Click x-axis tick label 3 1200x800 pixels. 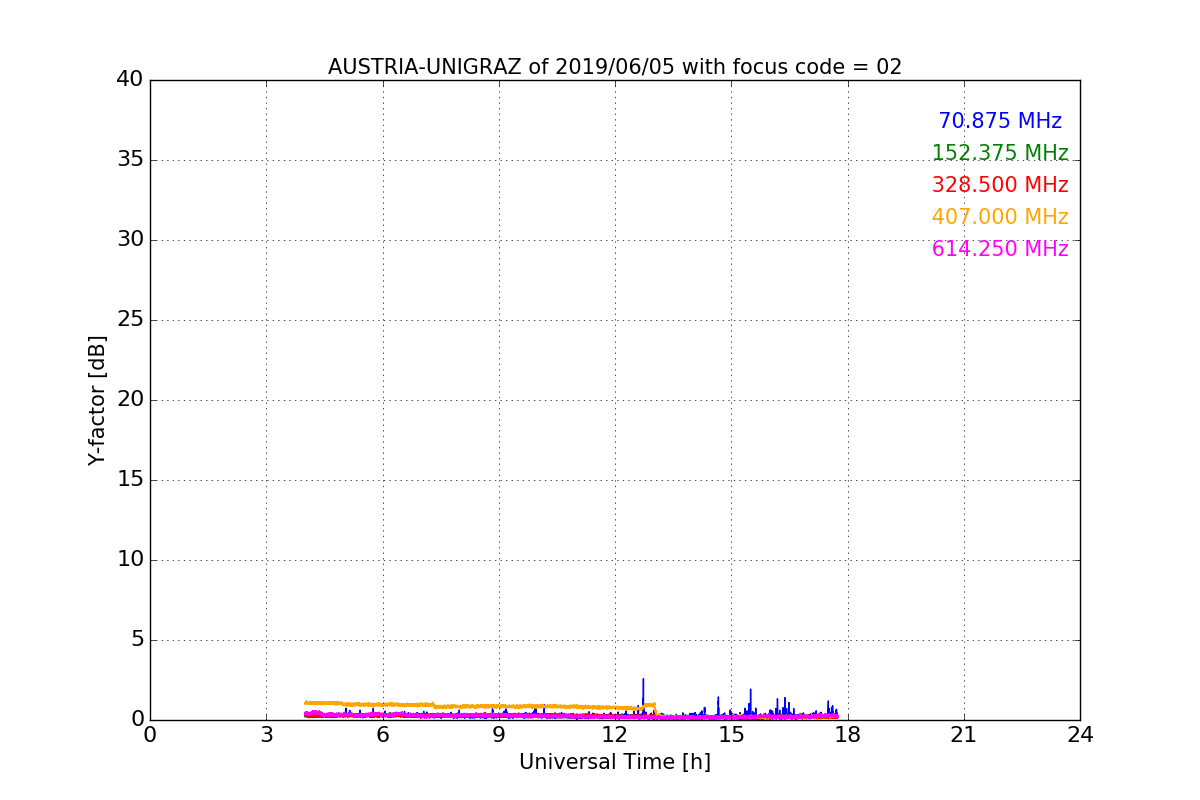coord(266,735)
